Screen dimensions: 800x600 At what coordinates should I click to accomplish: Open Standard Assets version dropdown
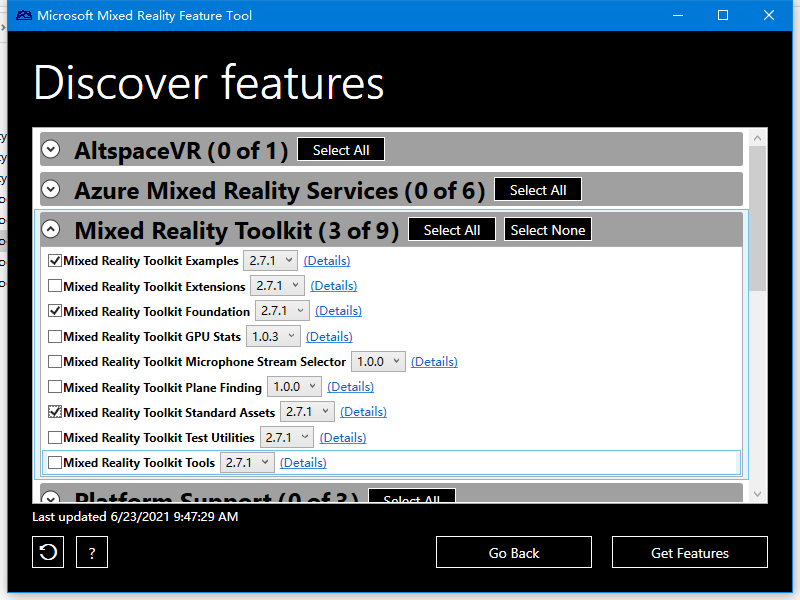click(307, 412)
